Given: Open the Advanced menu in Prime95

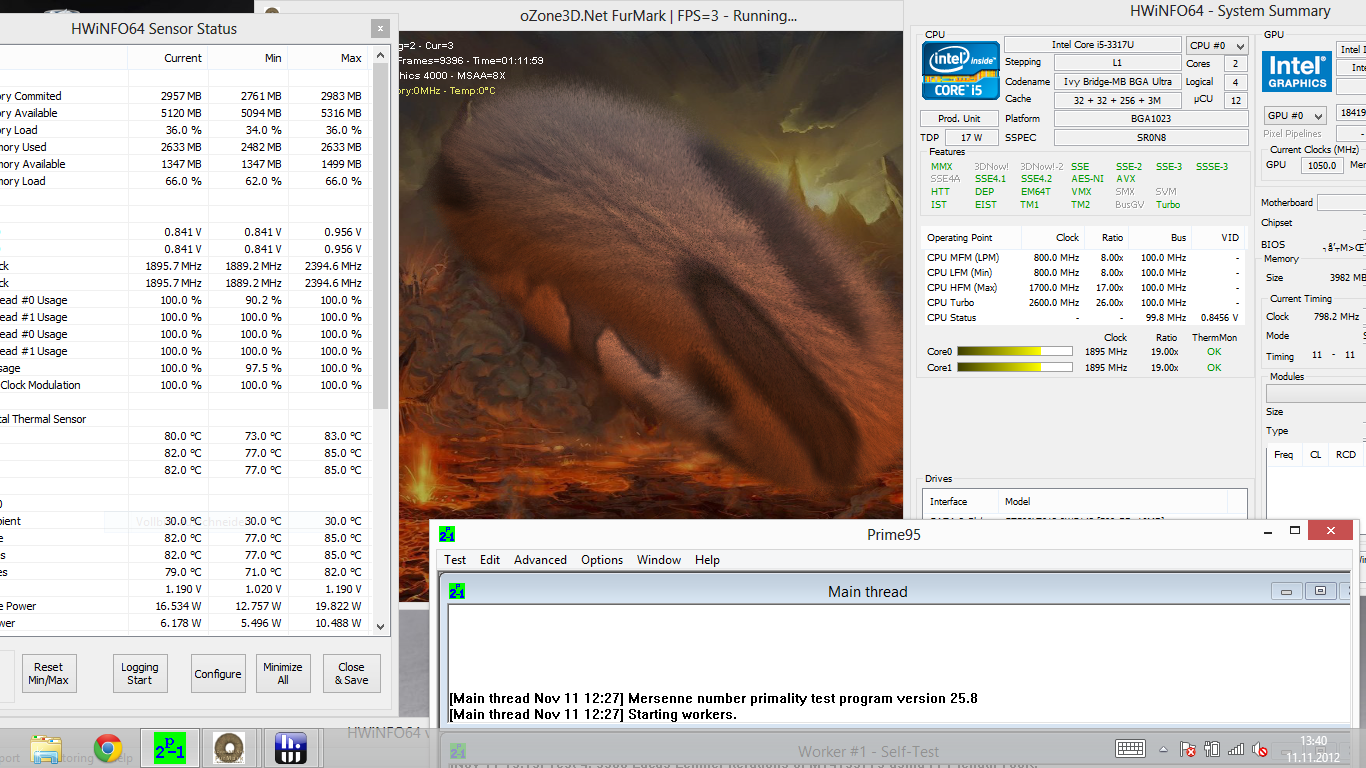Looking at the screenshot, I should click(x=540, y=560).
